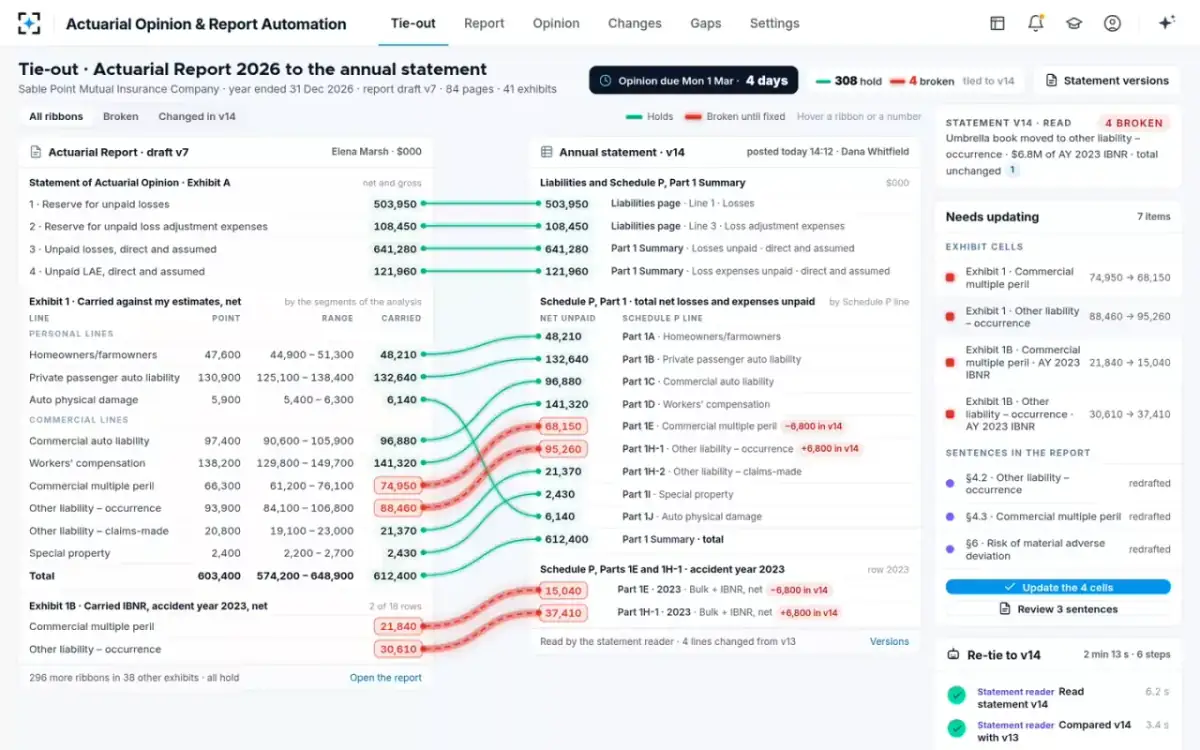The width and height of the screenshot is (1200, 750).
Task: Click the document icon beside Actuarial Report draft v7
Action: (x=36, y=152)
